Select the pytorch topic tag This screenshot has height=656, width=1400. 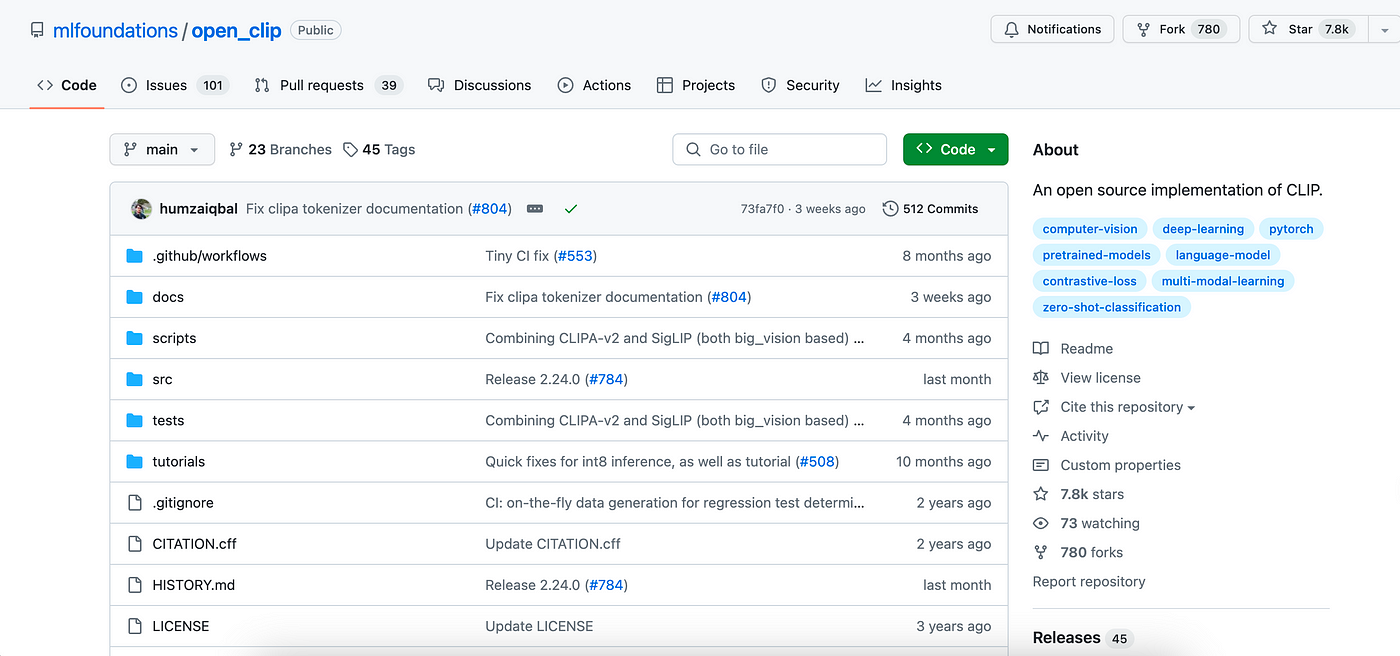pos(1291,229)
